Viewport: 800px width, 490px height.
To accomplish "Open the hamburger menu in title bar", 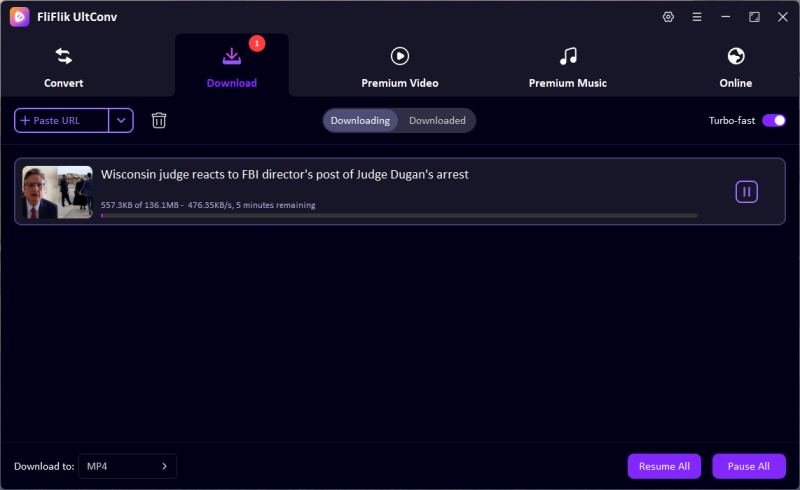I will point(697,17).
